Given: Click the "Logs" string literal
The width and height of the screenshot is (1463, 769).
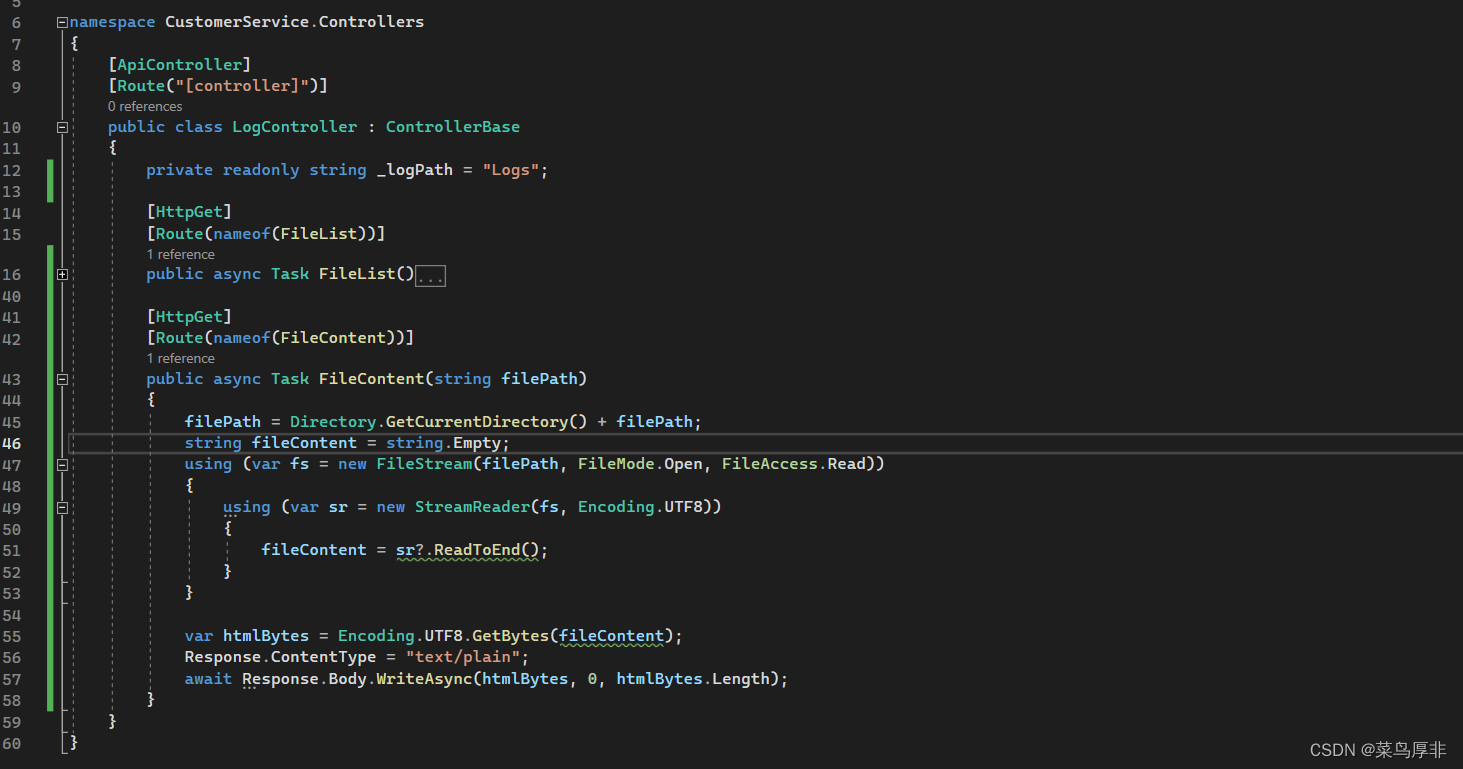Looking at the screenshot, I should [511, 170].
